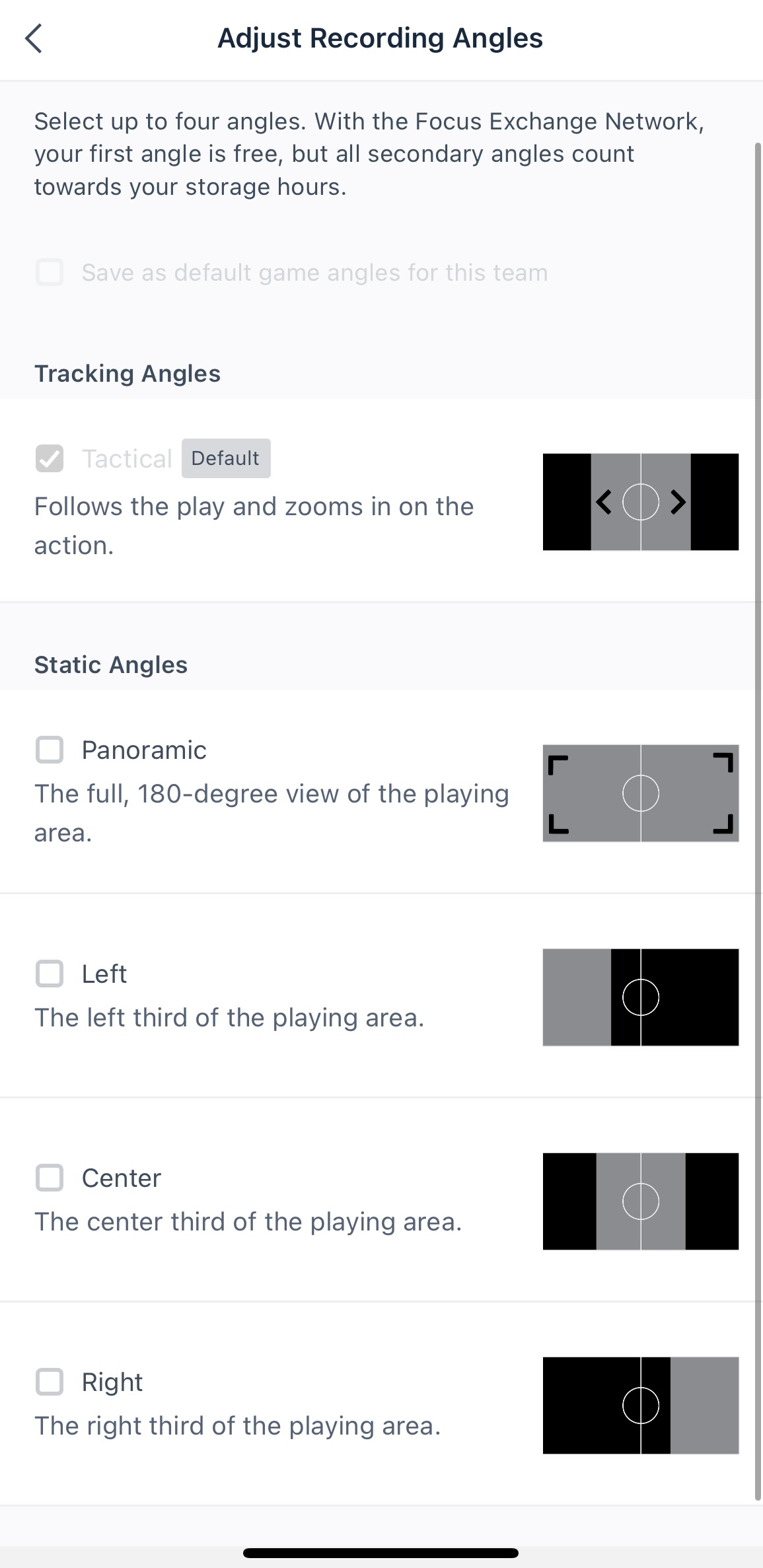
Task: Enable the Panoramic static angle checkbox
Action: click(x=49, y=750)
